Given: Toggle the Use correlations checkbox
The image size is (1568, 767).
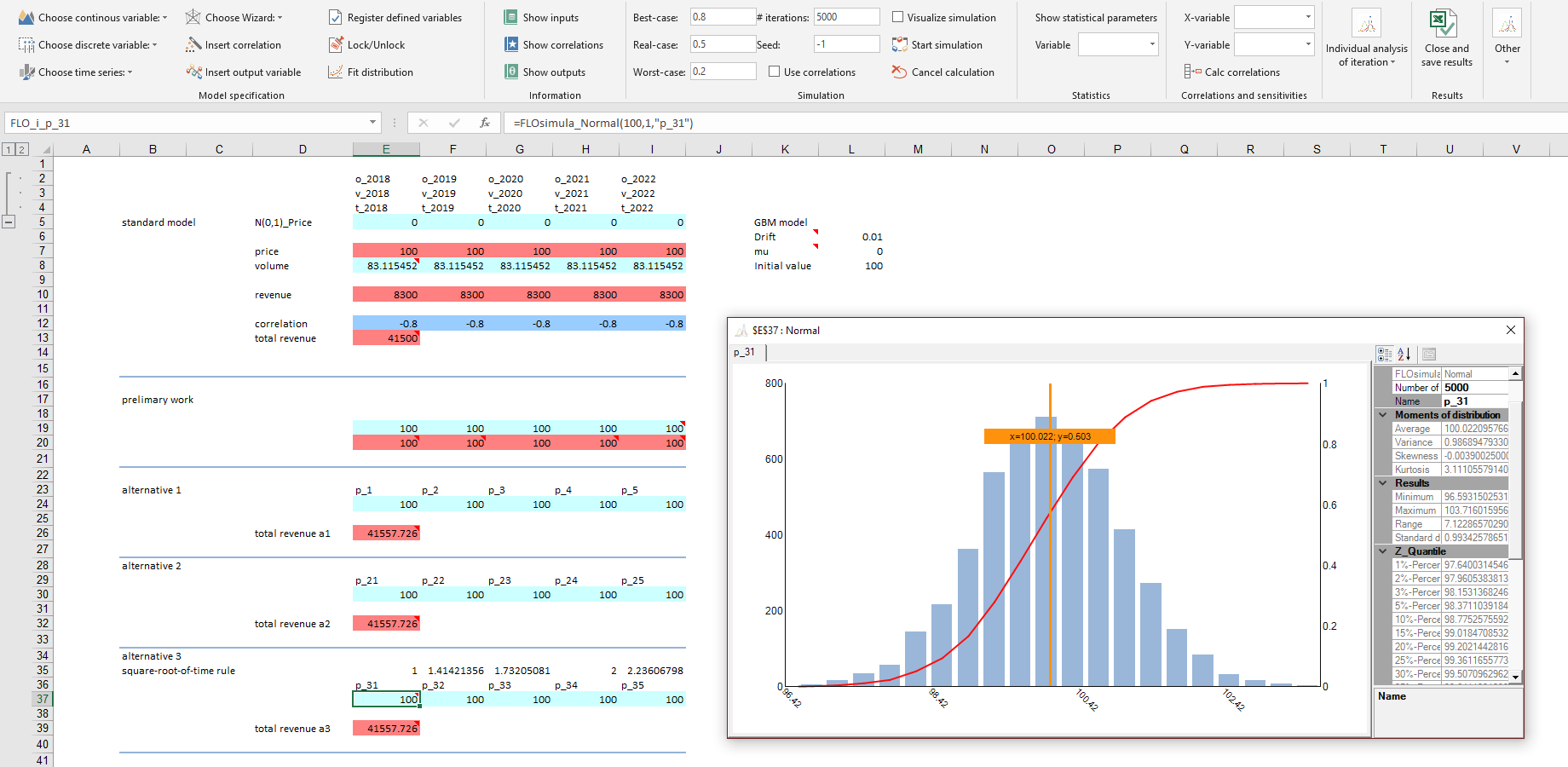Looking at the screenshot, I should click(774, 72).
